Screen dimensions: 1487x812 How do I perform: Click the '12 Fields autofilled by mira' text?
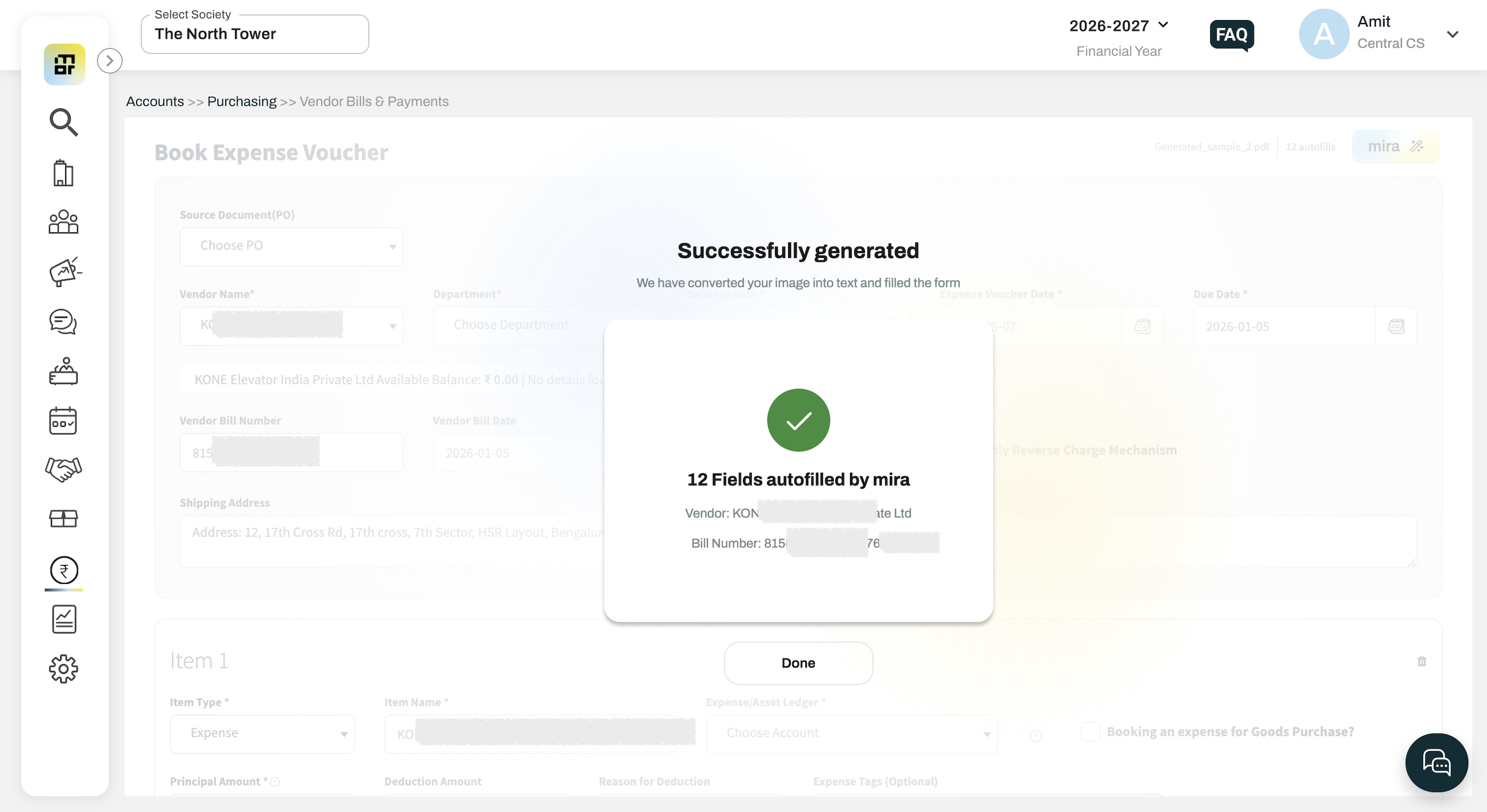tap(799, 479)
